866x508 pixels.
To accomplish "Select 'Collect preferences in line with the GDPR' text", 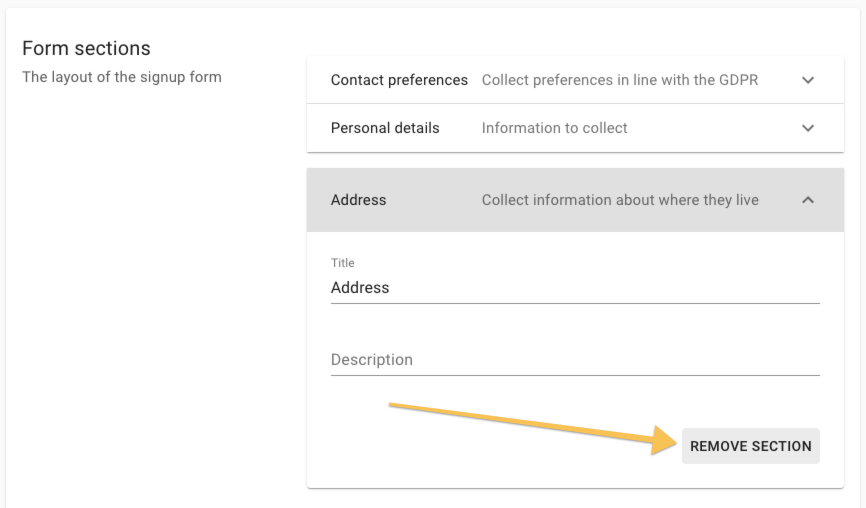I will (620, 80).
